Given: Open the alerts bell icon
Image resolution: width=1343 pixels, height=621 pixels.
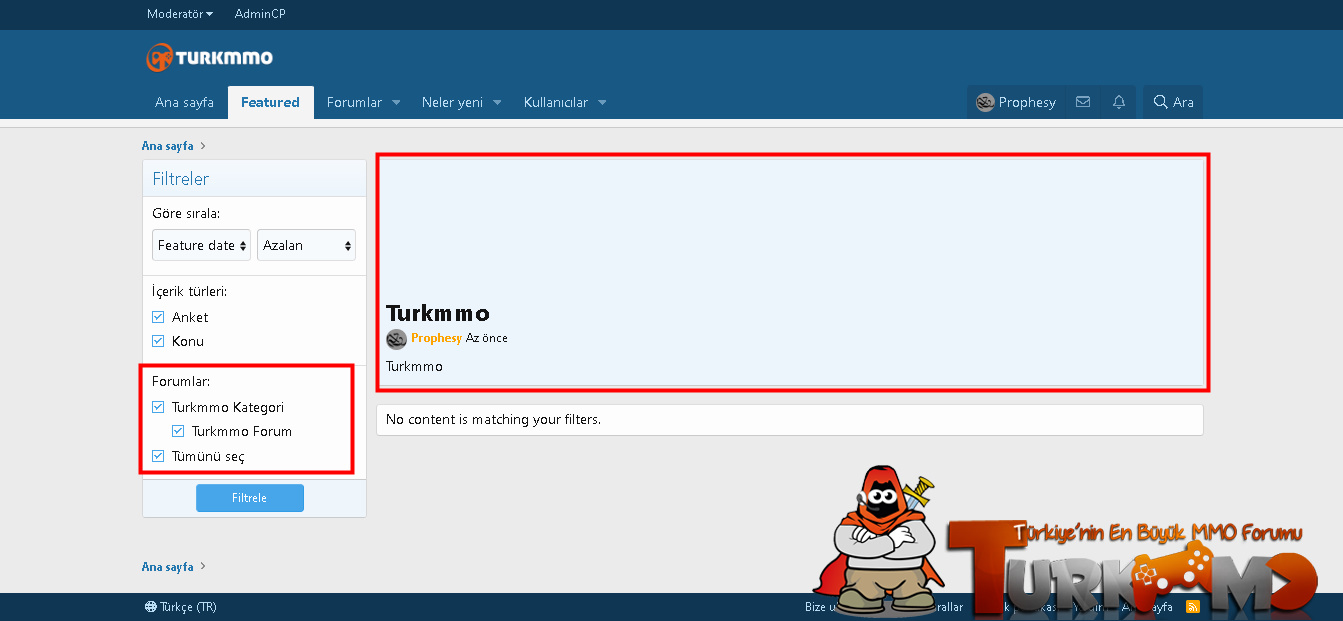Looking at the screenshot, I should click(x=1119, y=102).
